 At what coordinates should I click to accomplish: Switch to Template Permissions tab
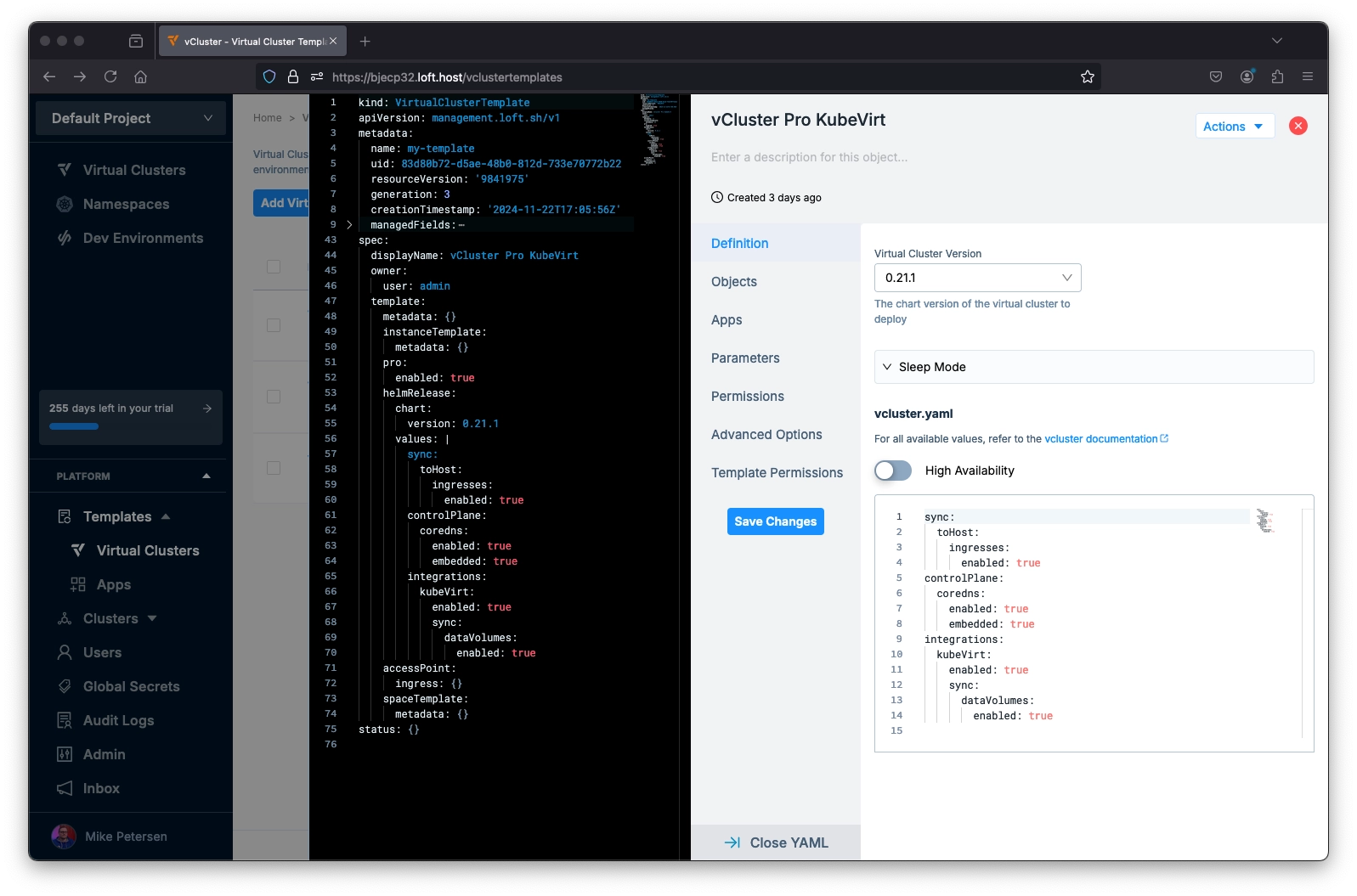775,472
